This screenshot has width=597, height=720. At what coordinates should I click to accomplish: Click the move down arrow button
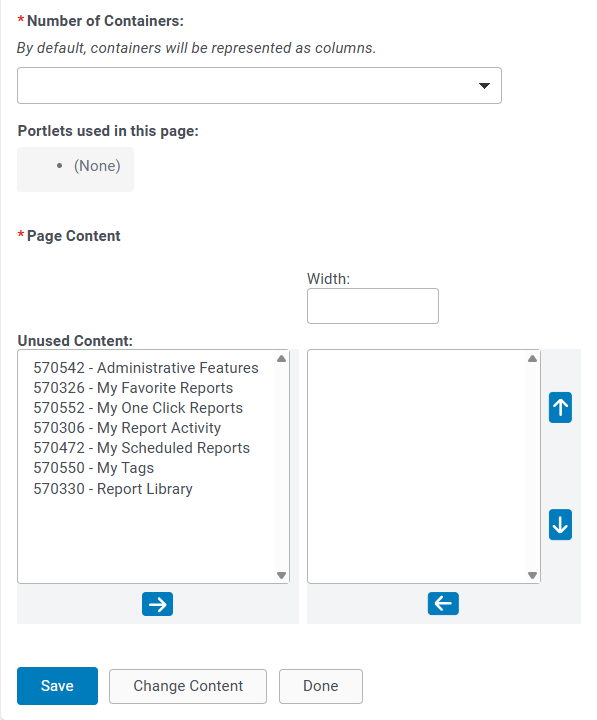click(x=560, y=524)
